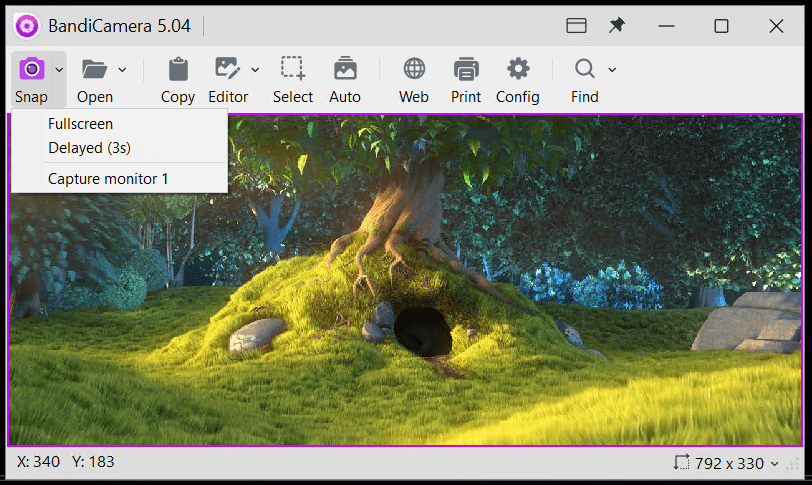Click the Print icon
Viewport: 812px width, 485px height.
coord(466,69)
